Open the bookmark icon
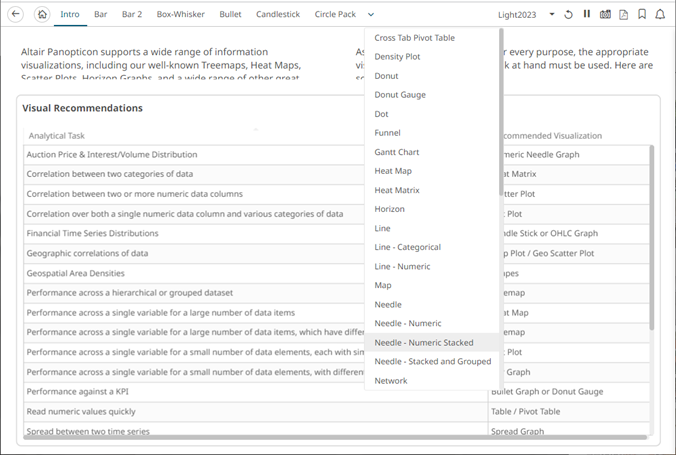Screen dimensions: 676x455 pos(642,15)
